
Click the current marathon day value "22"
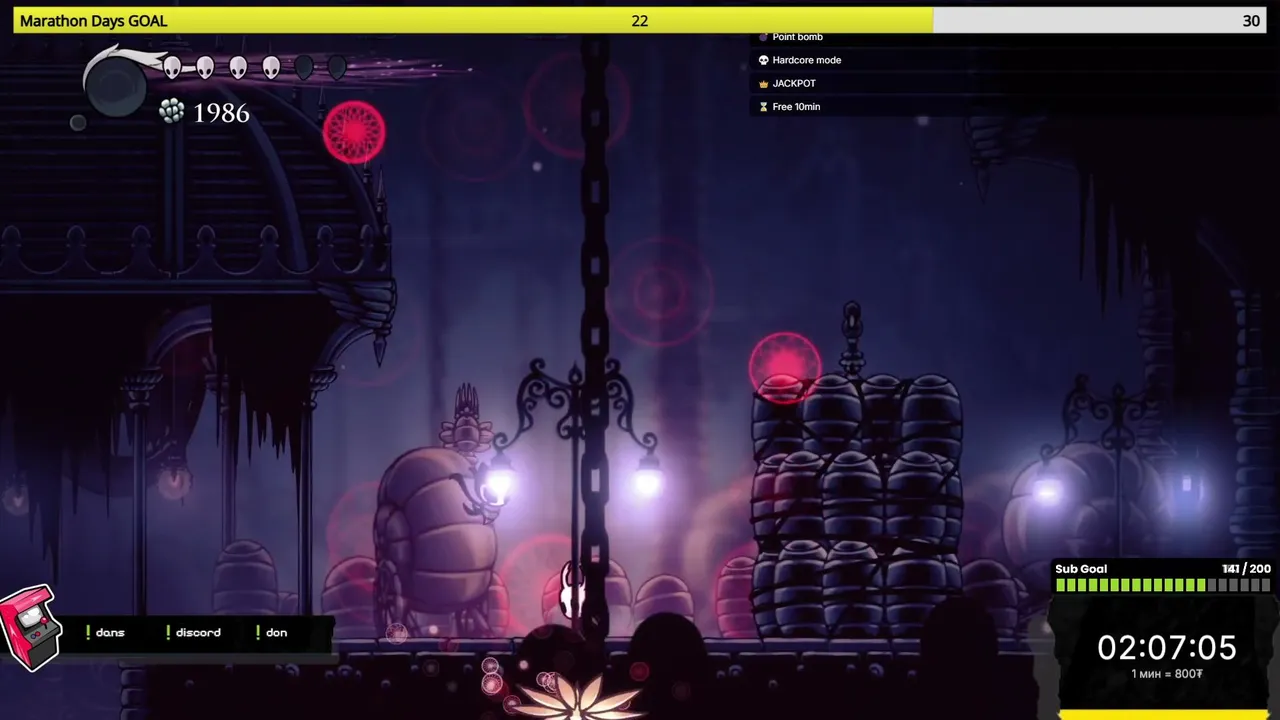[x=640, y=21]
